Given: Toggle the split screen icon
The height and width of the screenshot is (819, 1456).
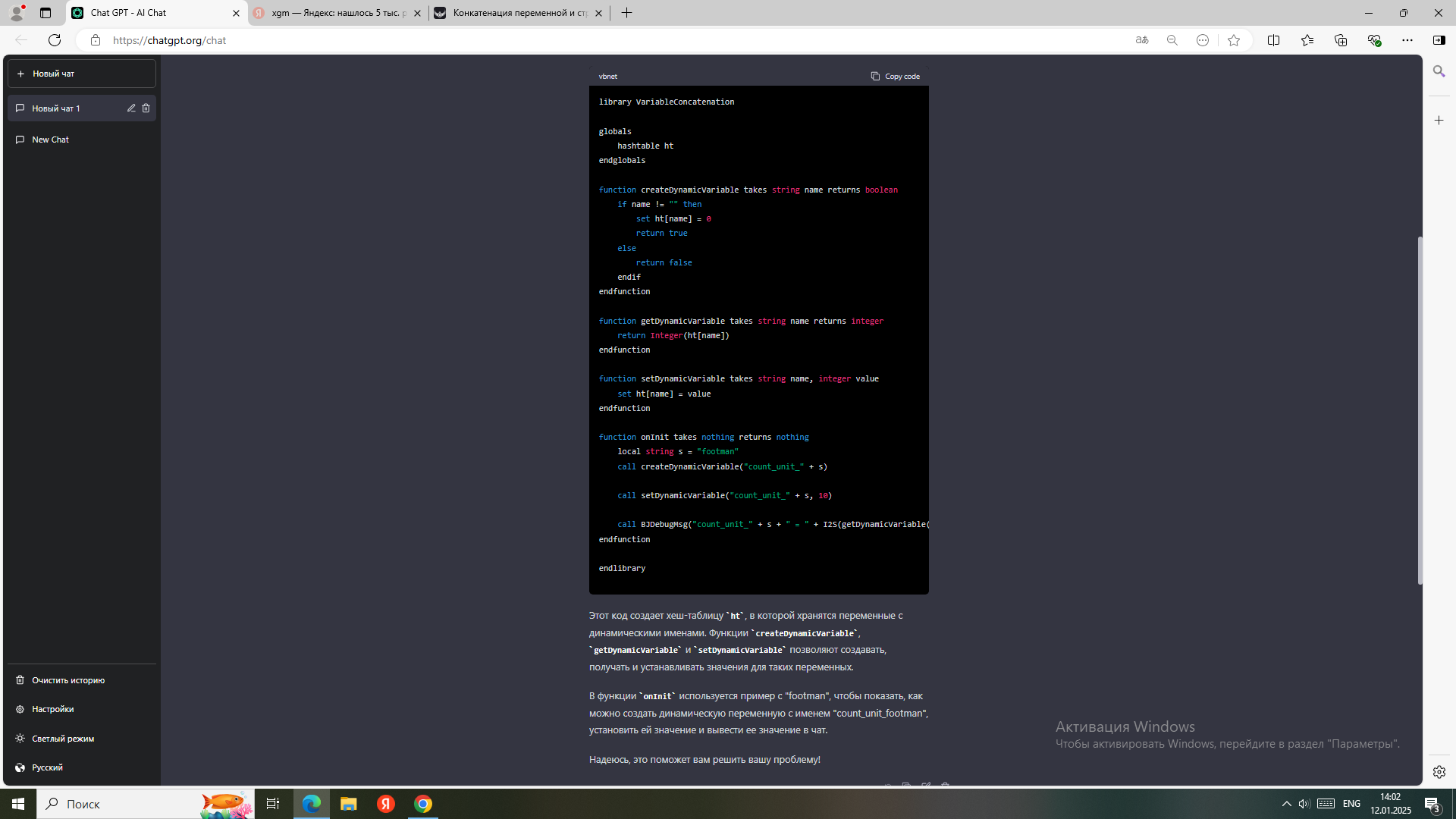Looking at the screenshot, I should click(x=1273, y=40).
